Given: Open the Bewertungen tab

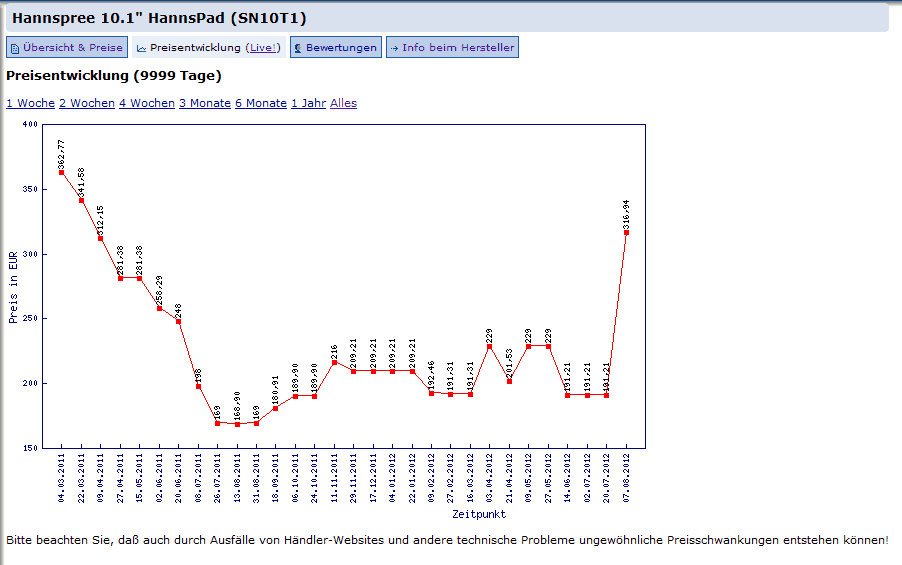Looking at the screenshot, I should (335, 47).
